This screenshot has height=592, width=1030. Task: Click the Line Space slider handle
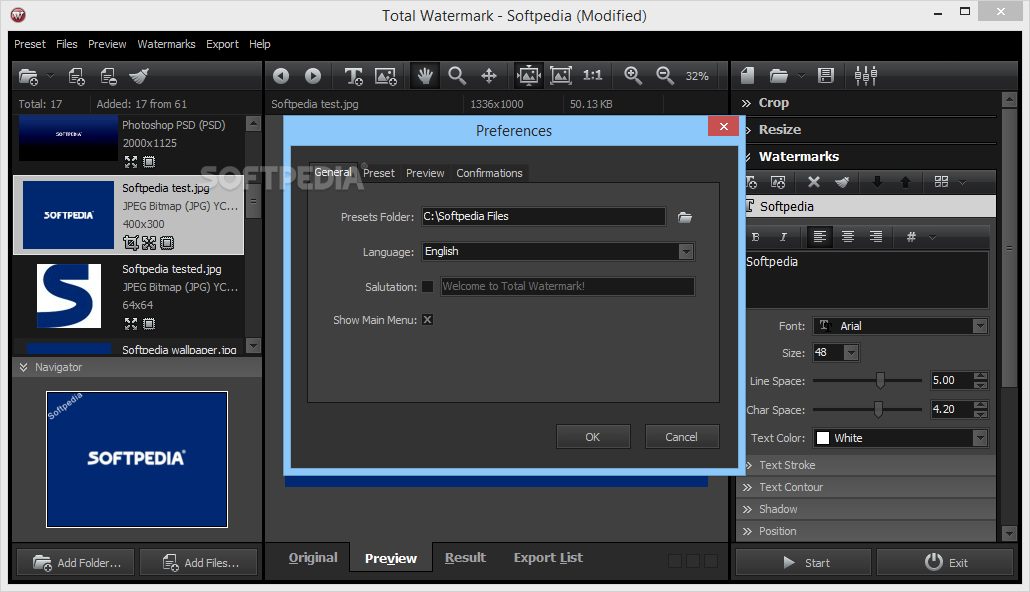point(880,380)
